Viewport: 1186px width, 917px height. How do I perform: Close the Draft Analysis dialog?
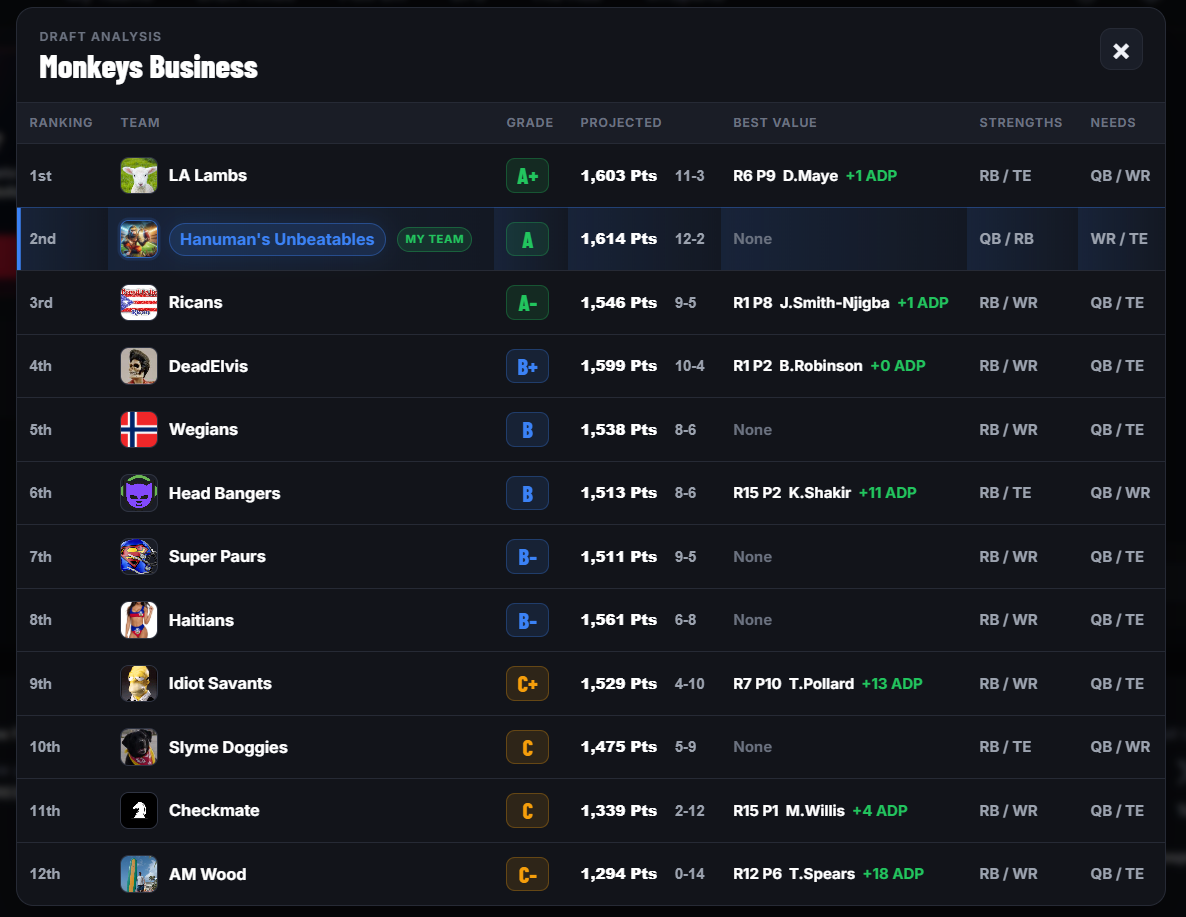[x=1121, y=50]
